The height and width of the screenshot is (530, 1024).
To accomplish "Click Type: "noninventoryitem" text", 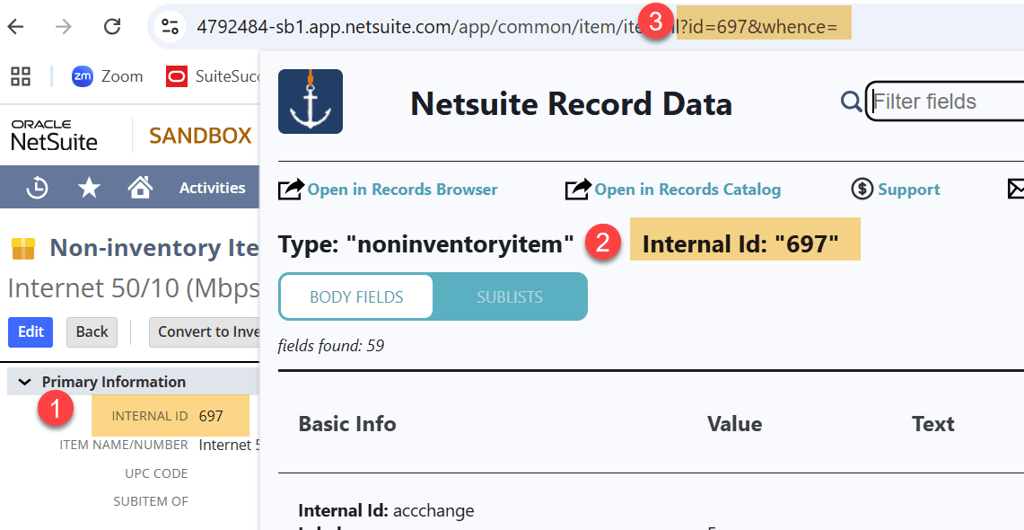I will click(426, 244).
